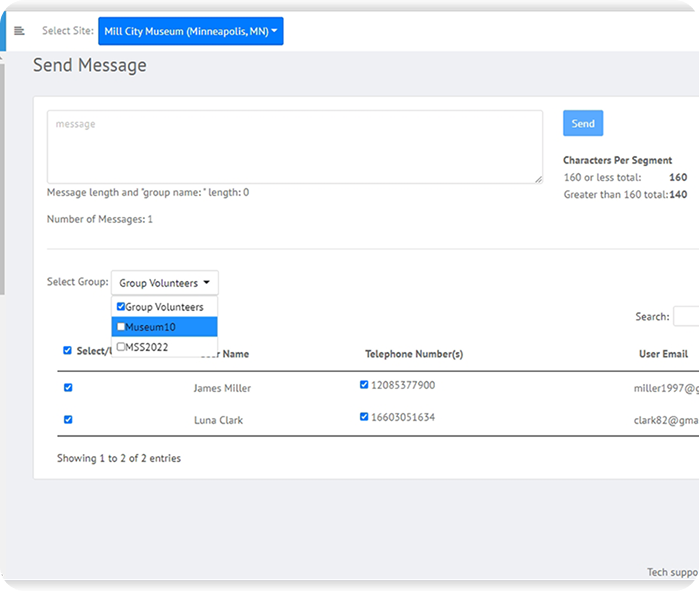Check the Museum10 group option
Image resolution: width=699 pixels, height=591 pixels.
point(121,327)
